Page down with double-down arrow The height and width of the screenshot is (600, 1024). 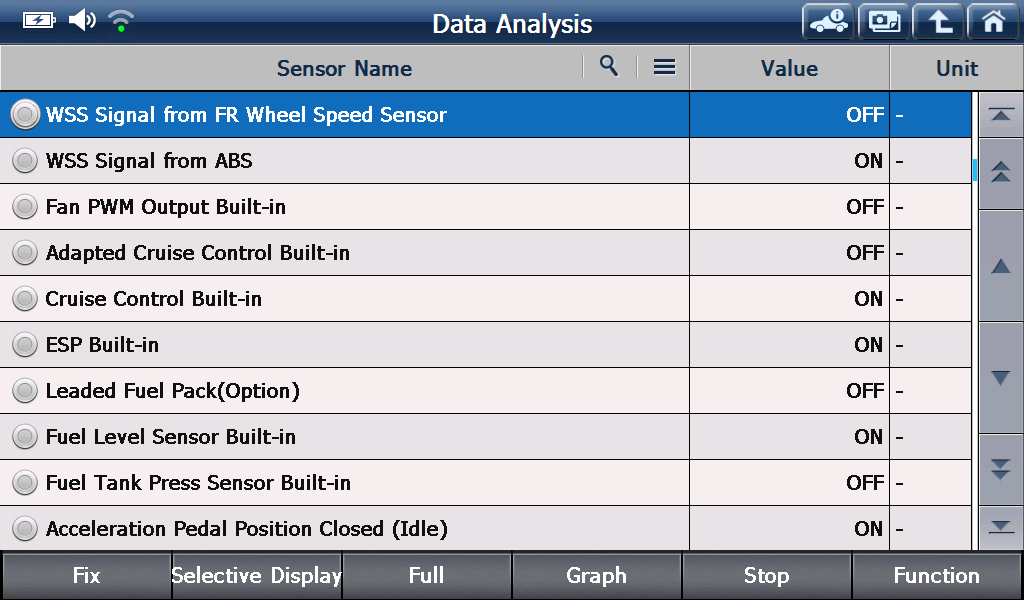(x=1000, y=469)
